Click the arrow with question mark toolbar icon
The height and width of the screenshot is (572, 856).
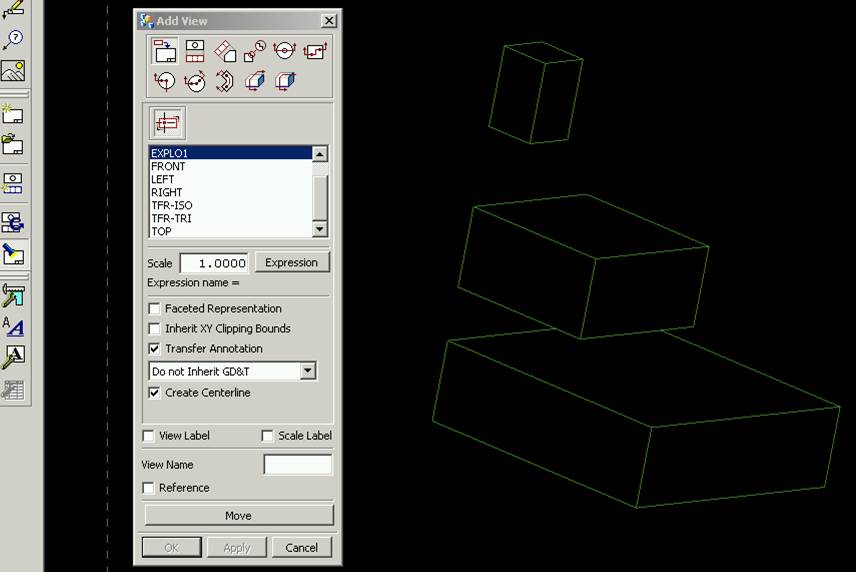coord(13,39)
